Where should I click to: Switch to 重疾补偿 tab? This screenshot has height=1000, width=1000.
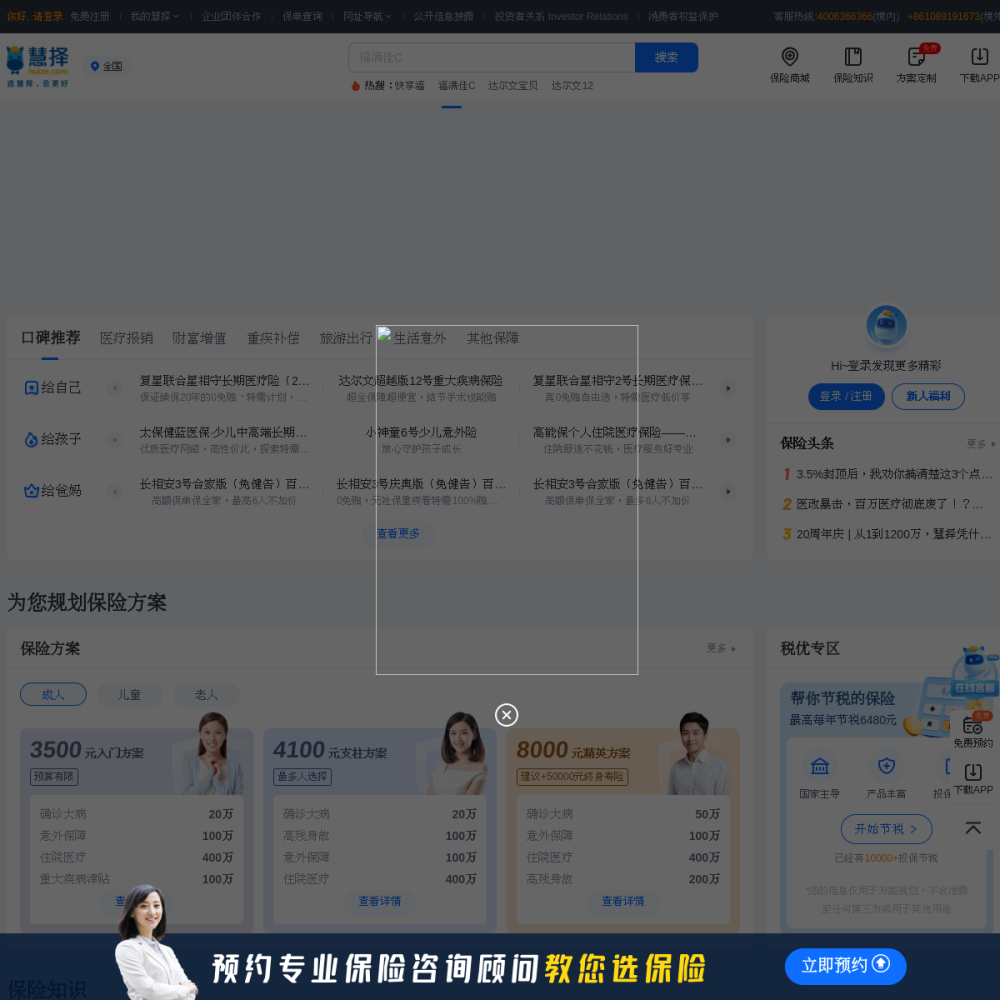click(x=273, y=338)
